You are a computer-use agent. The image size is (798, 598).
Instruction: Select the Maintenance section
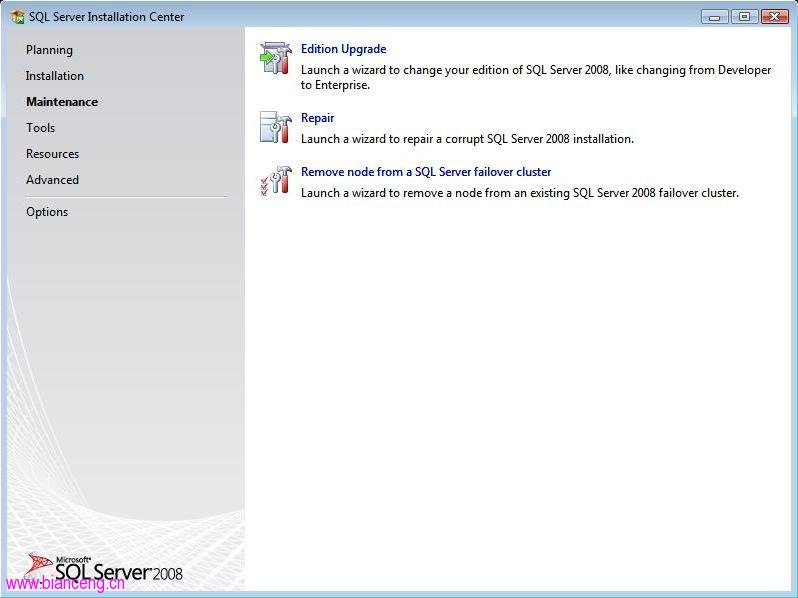click(x=62, y=102)
